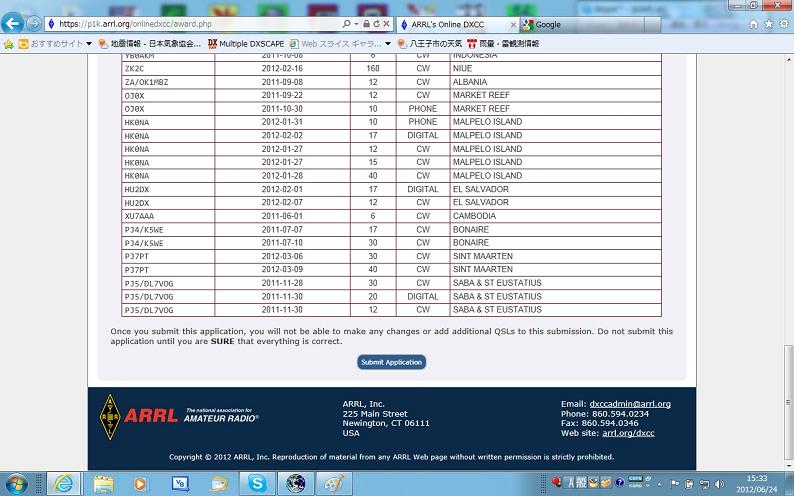This screenshot has height=496, width=794.
Task: Open Paint palette icon on taskbar
Action: [334, 484]
